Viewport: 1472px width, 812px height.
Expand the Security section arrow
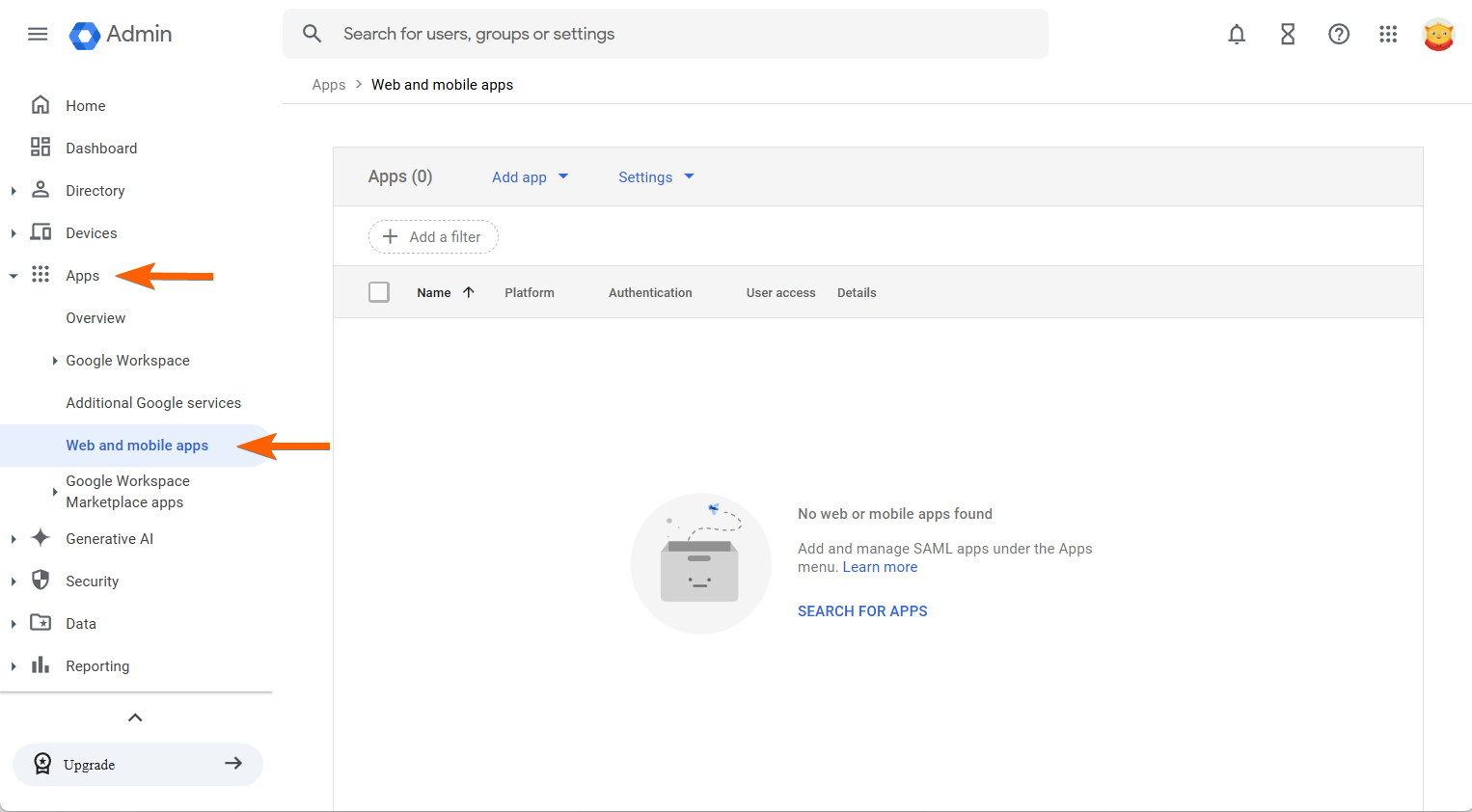pos(14,582)
